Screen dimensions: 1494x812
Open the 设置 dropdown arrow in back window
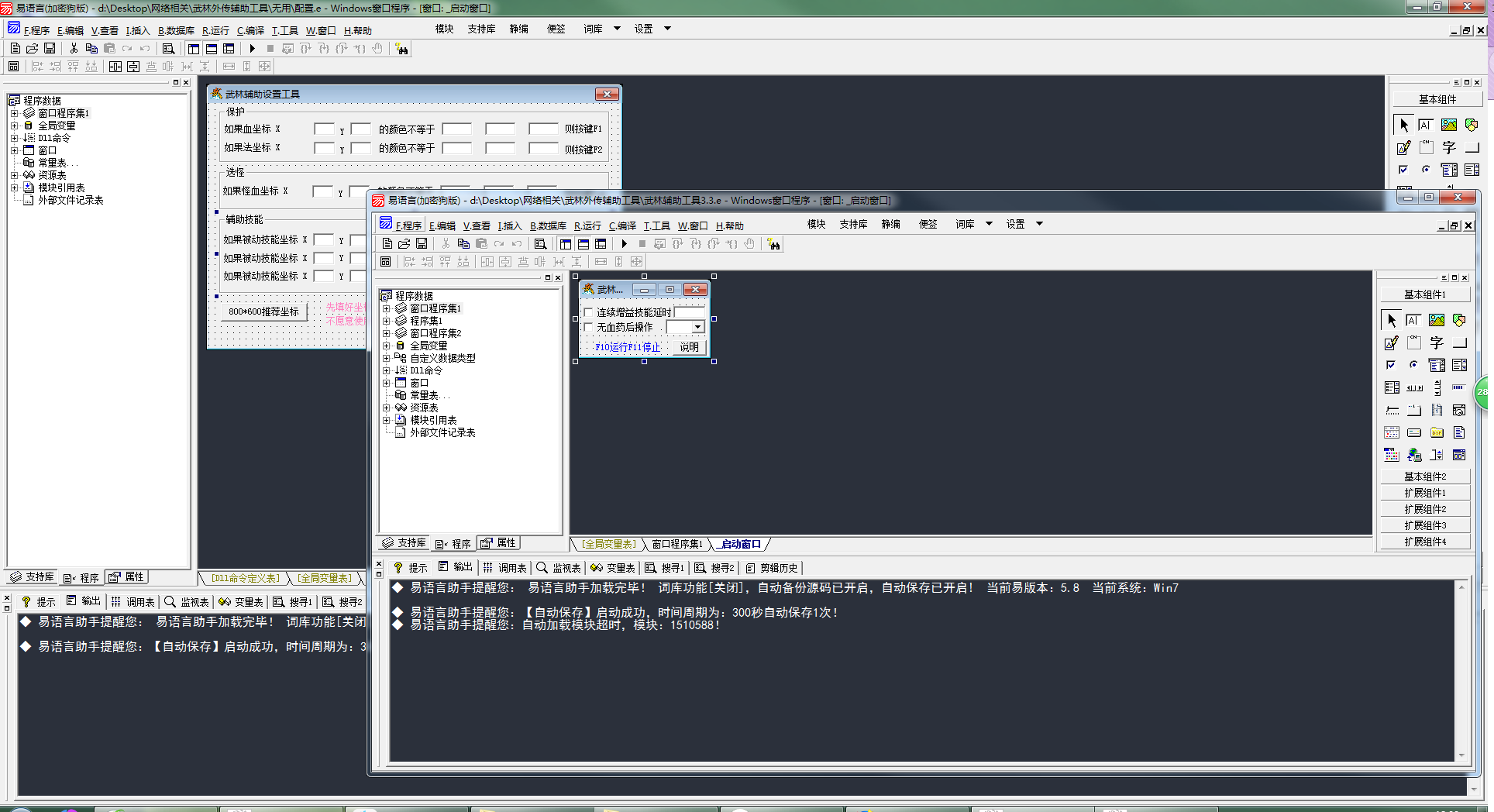pyautogui.click(x=667, y=29)
